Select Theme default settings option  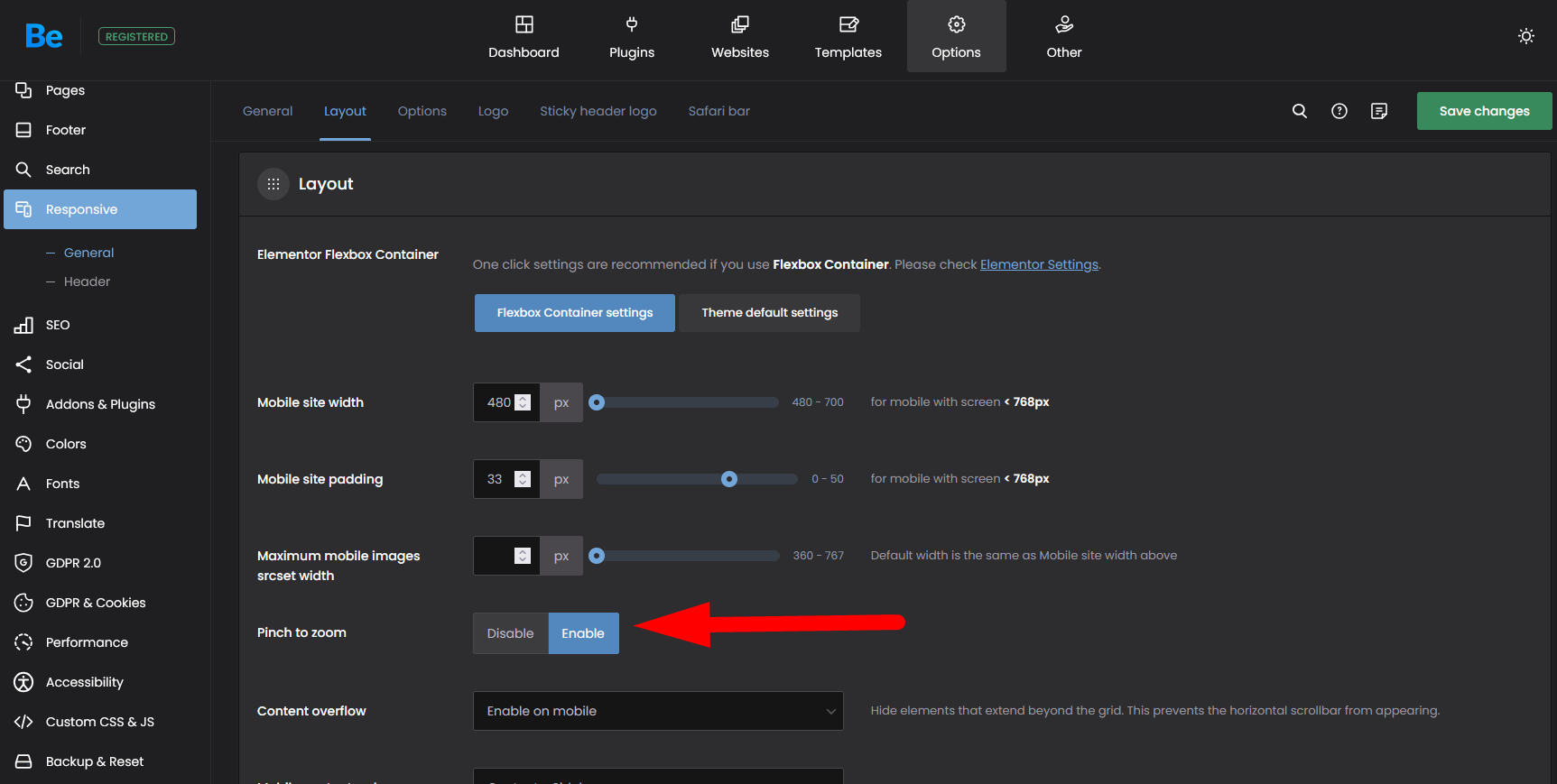pos(769,313)
